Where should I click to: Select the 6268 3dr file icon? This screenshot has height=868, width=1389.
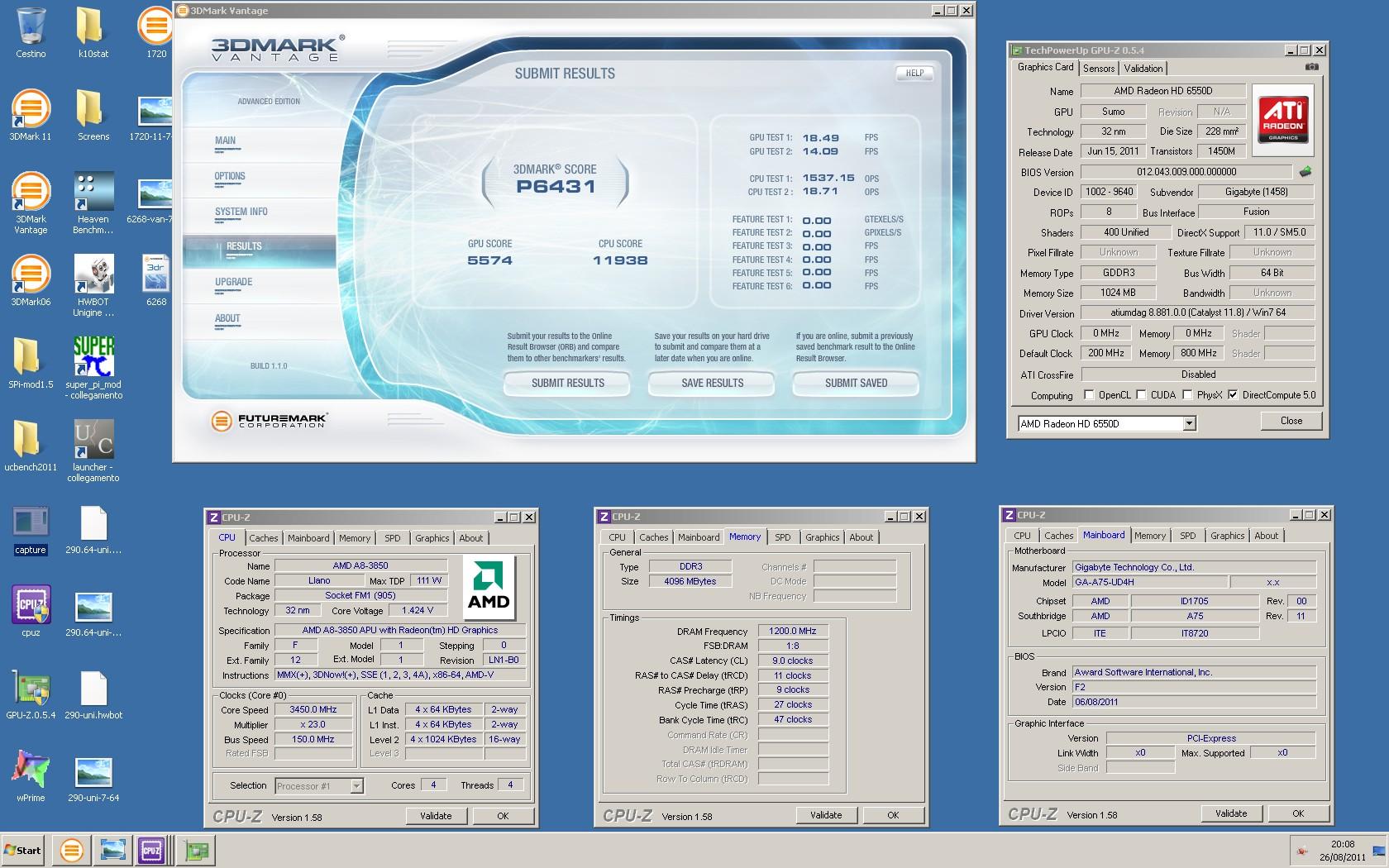click(x=156, y=281)
